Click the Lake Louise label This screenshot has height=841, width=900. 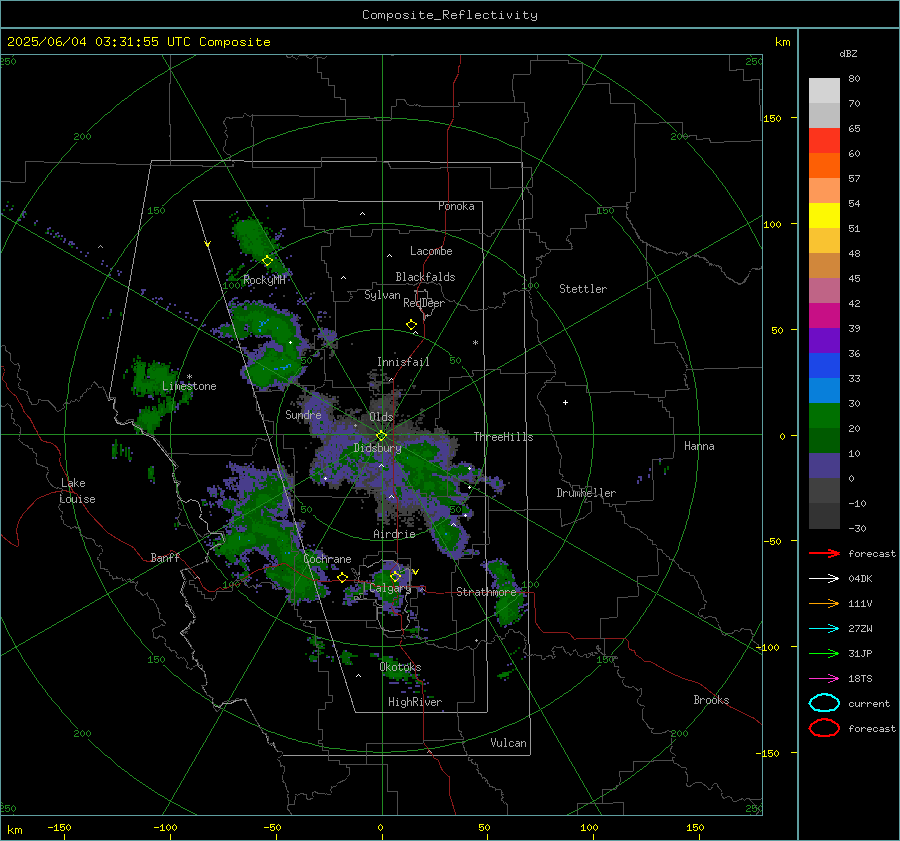[77, 491]
